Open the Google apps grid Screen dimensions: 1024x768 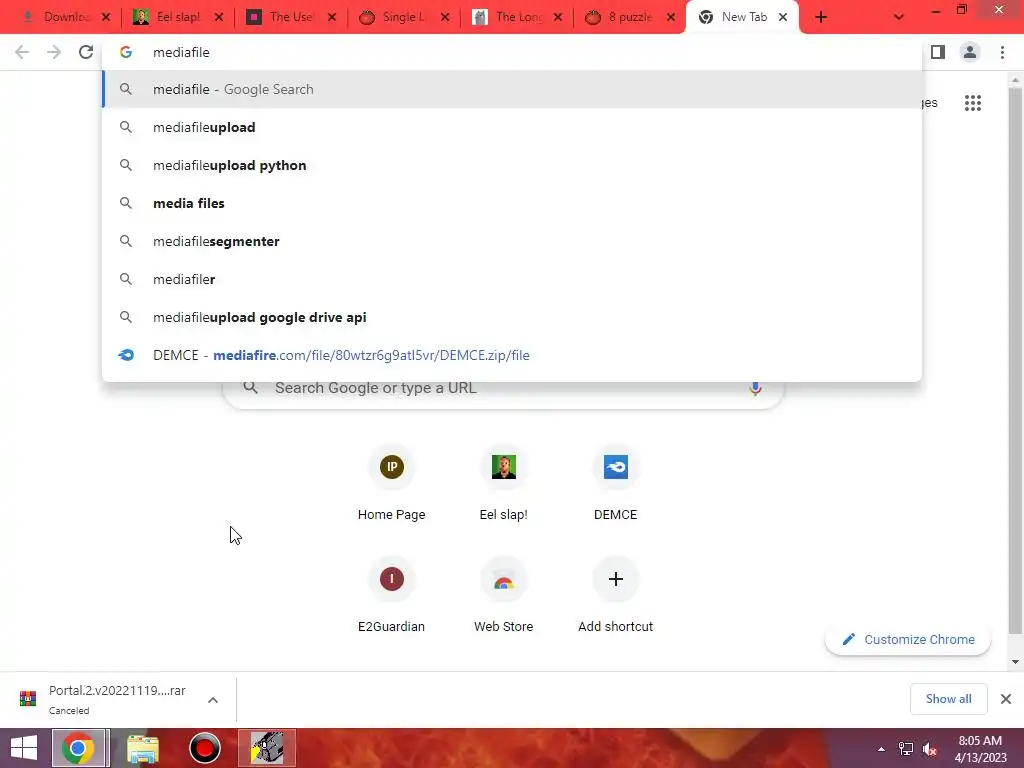972,103
